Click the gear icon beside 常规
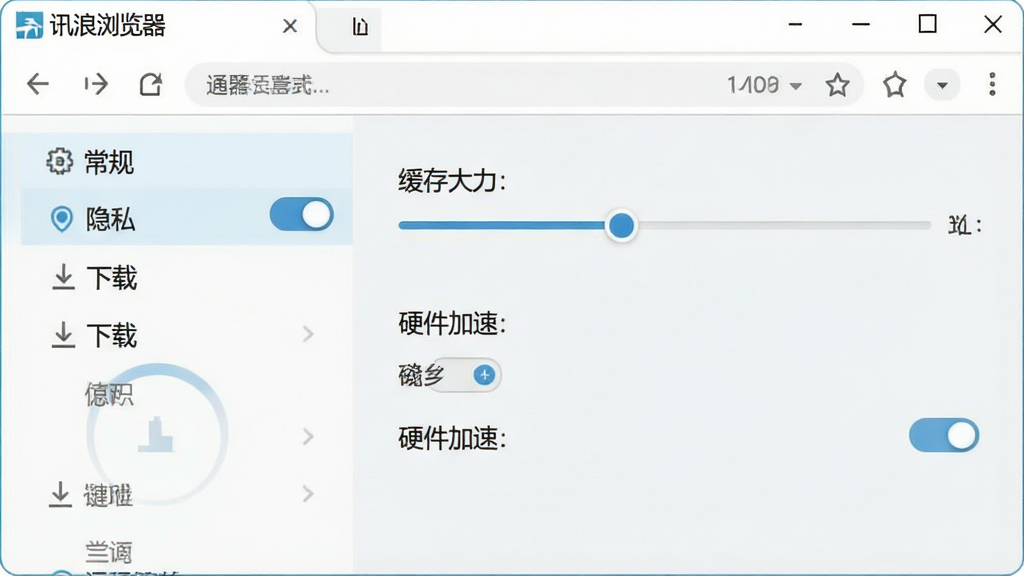 [59, 161]
